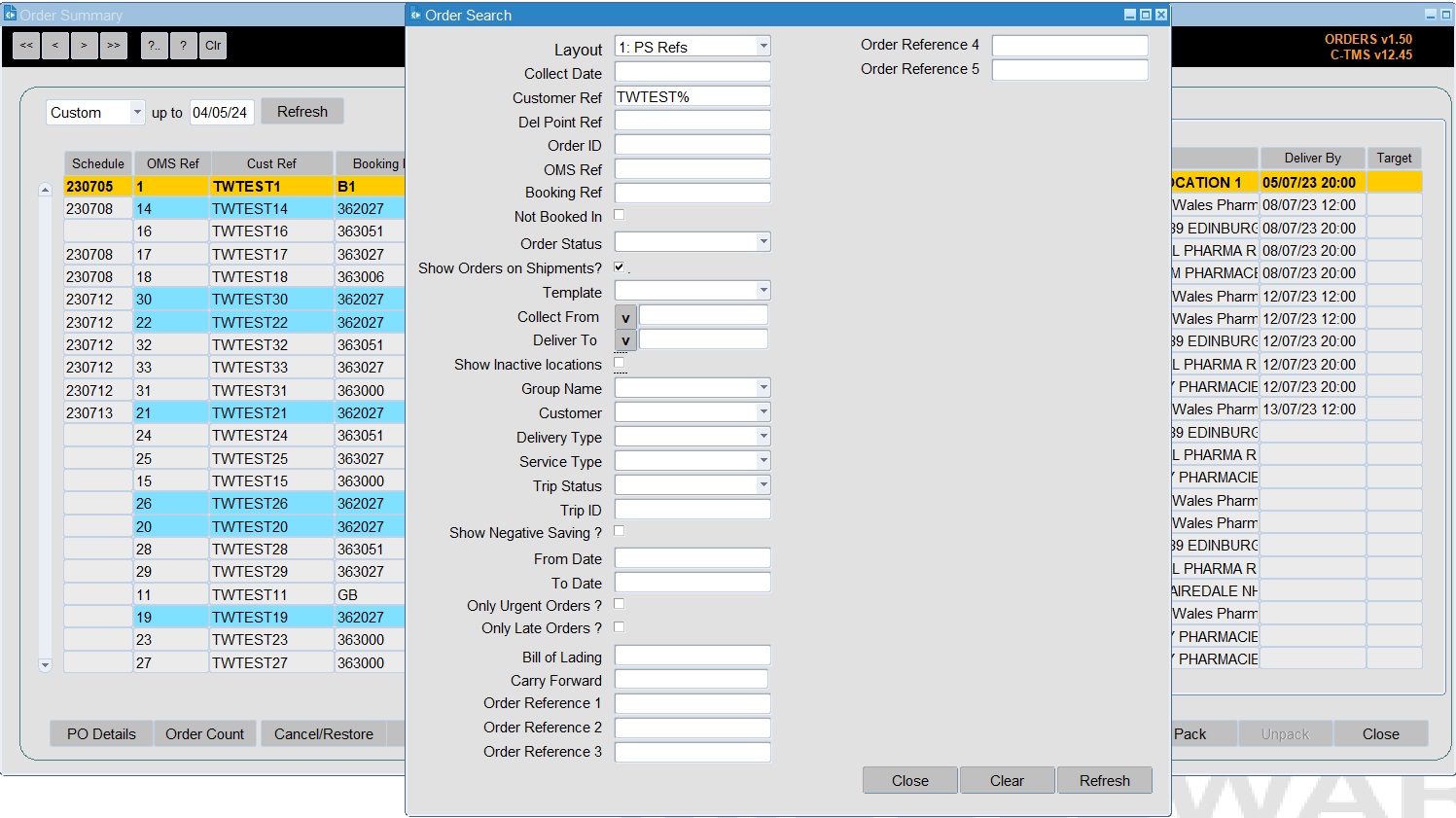Jump to last record with >> button

[x=114, y=46]
